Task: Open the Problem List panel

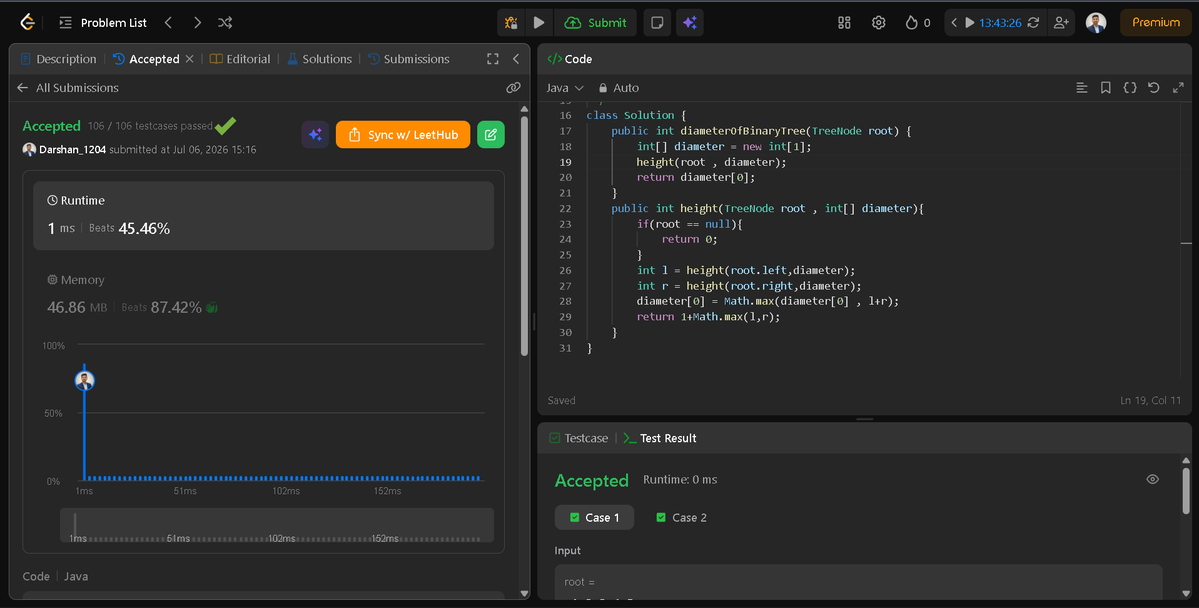Action: tap(102, 23)
